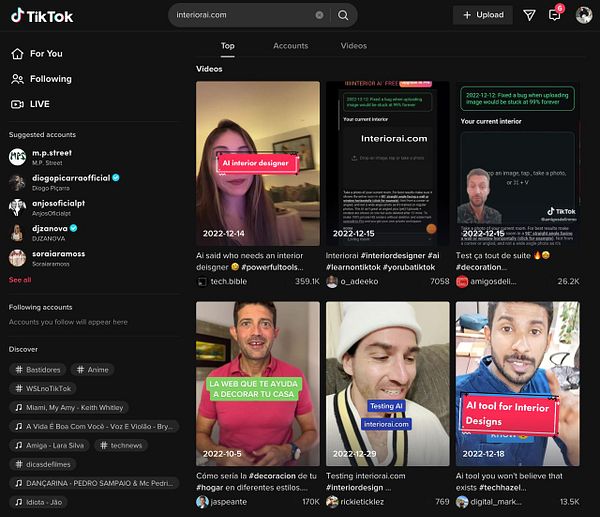This screenshot has height=517, width=600.
Task: Open the profile avatar menu
Action: [x=584, y=15]
